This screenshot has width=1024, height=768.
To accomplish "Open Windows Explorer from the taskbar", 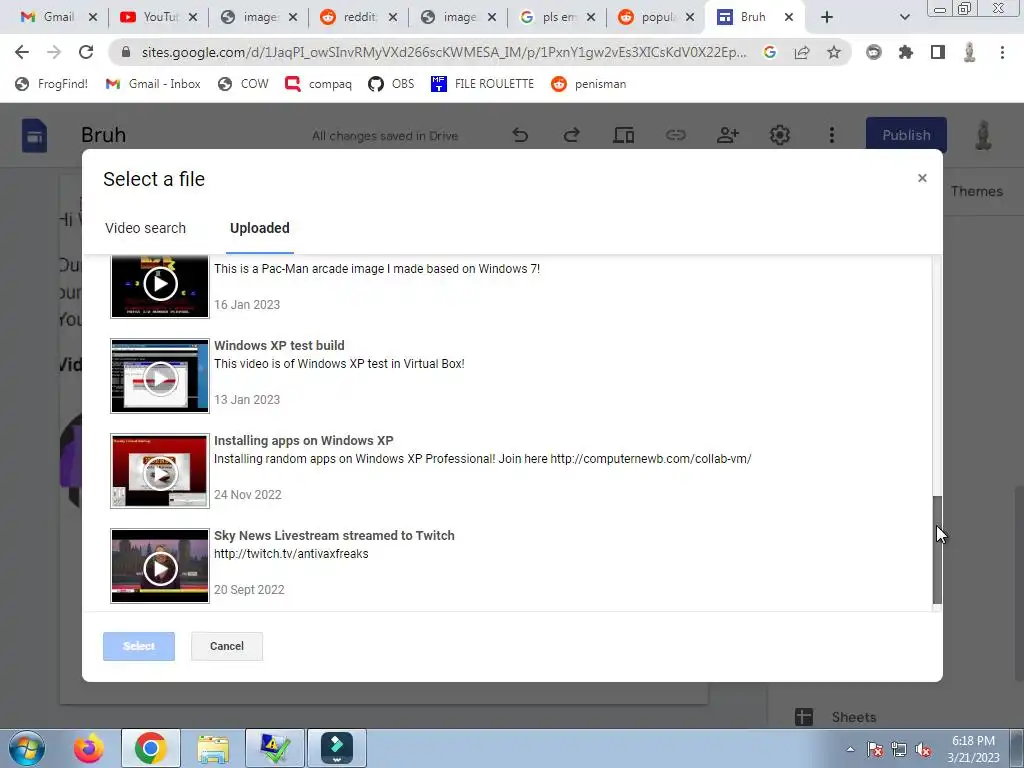I will 213,748.
